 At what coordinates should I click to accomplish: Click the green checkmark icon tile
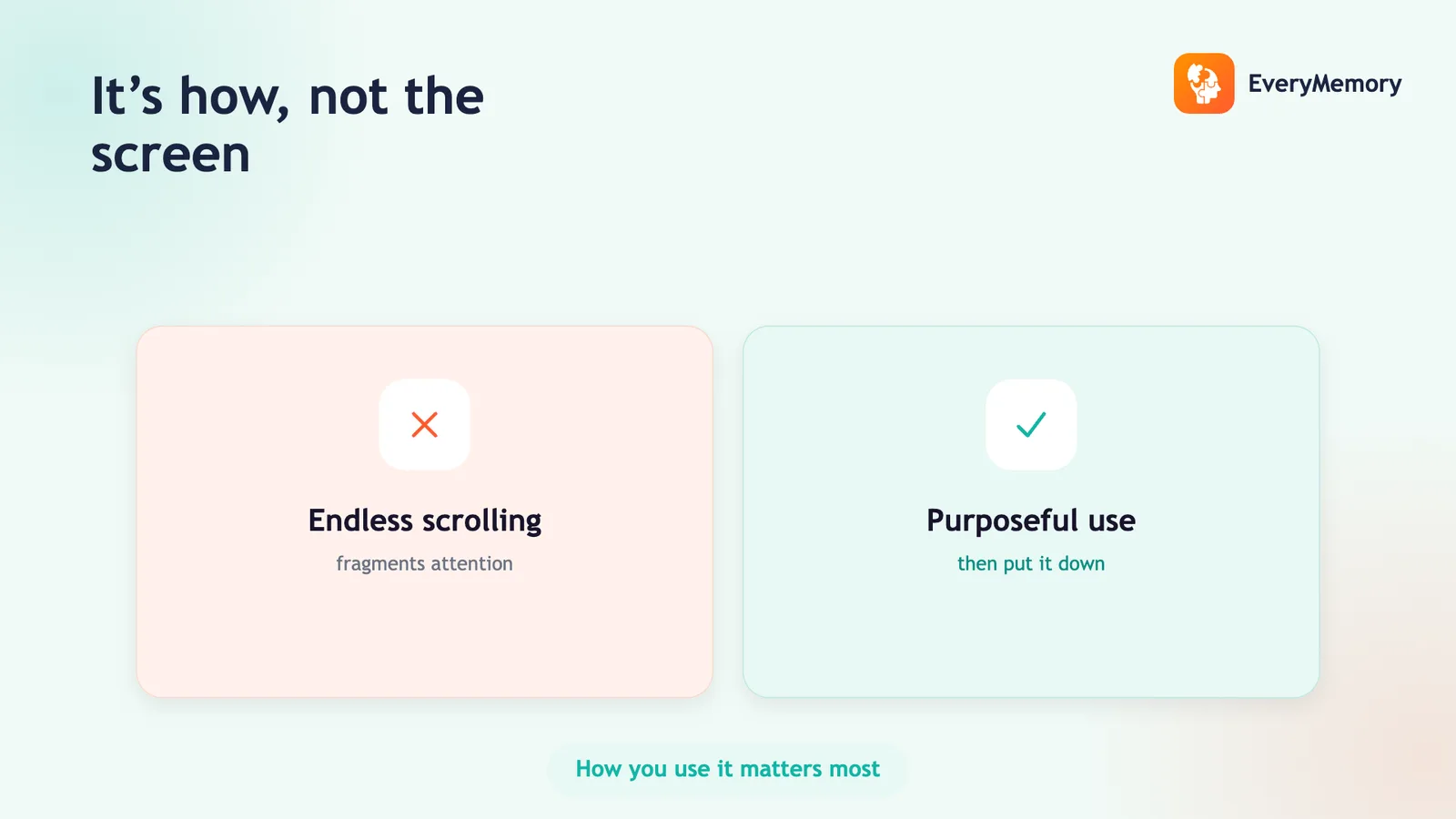1031,424
